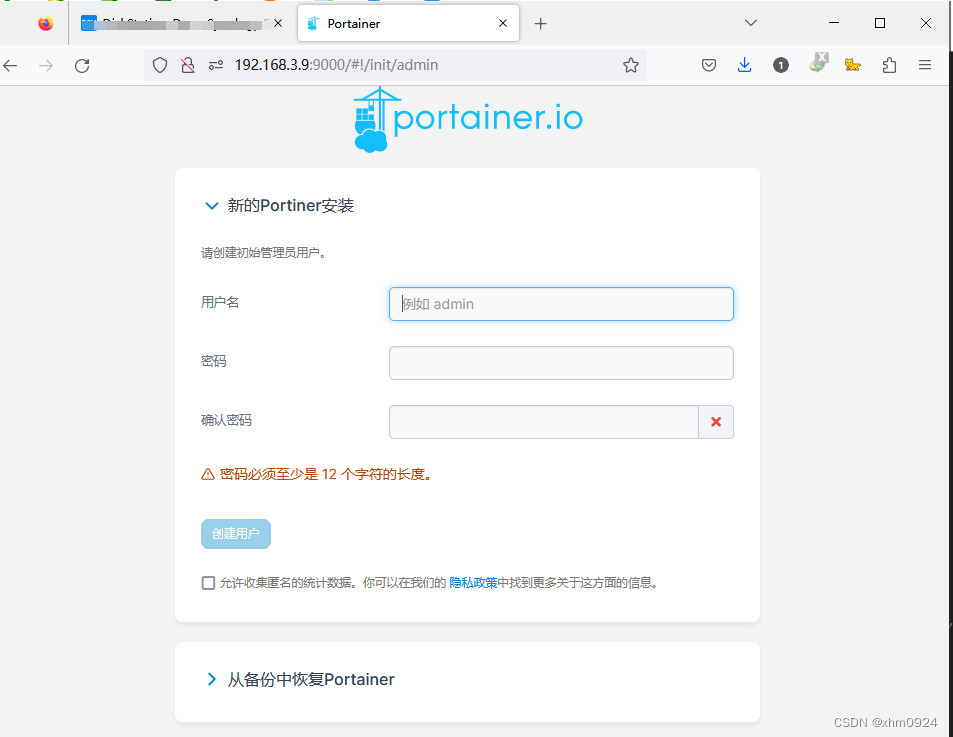Screen dimensions: 953x737
Task: Click the 创建用户 button
Action: 236,534
